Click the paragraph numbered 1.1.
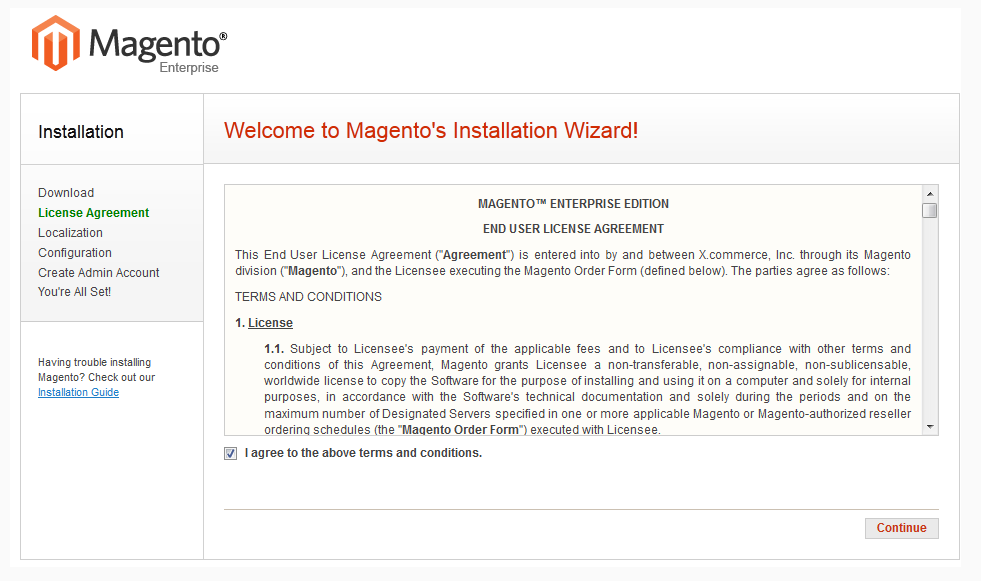The height and width of the screenshot is (581, 981). (587, 389)
